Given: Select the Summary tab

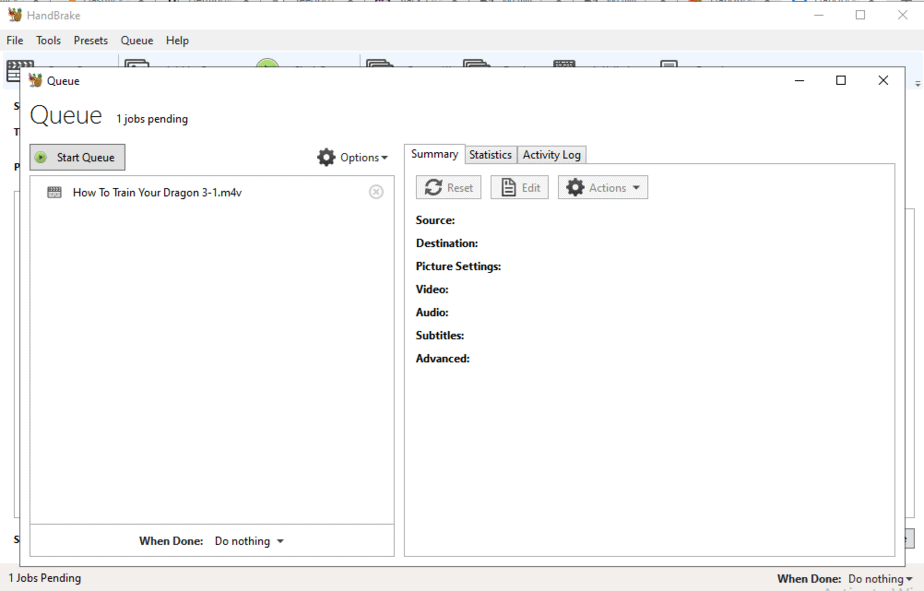Looking at the screenshot, I should [434, 154].
